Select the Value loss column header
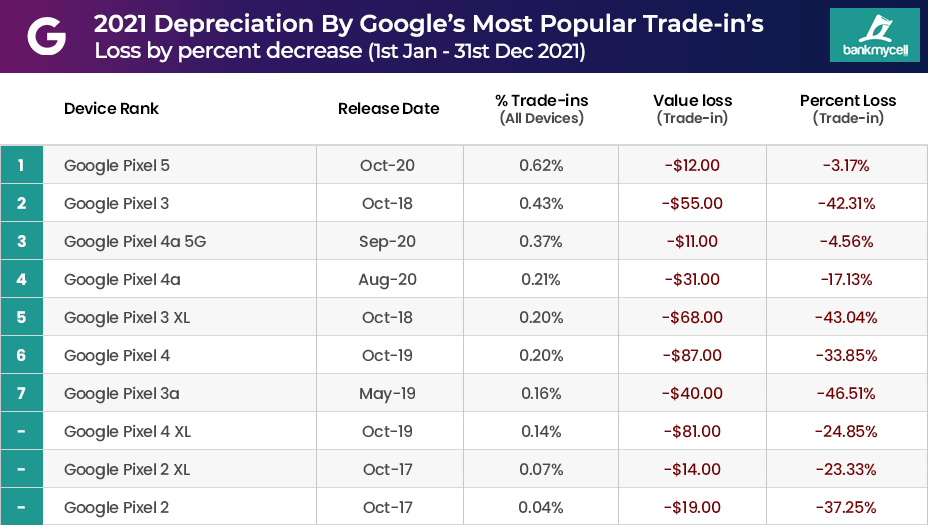Screen dimensions: 928x525 coord(692,108)
